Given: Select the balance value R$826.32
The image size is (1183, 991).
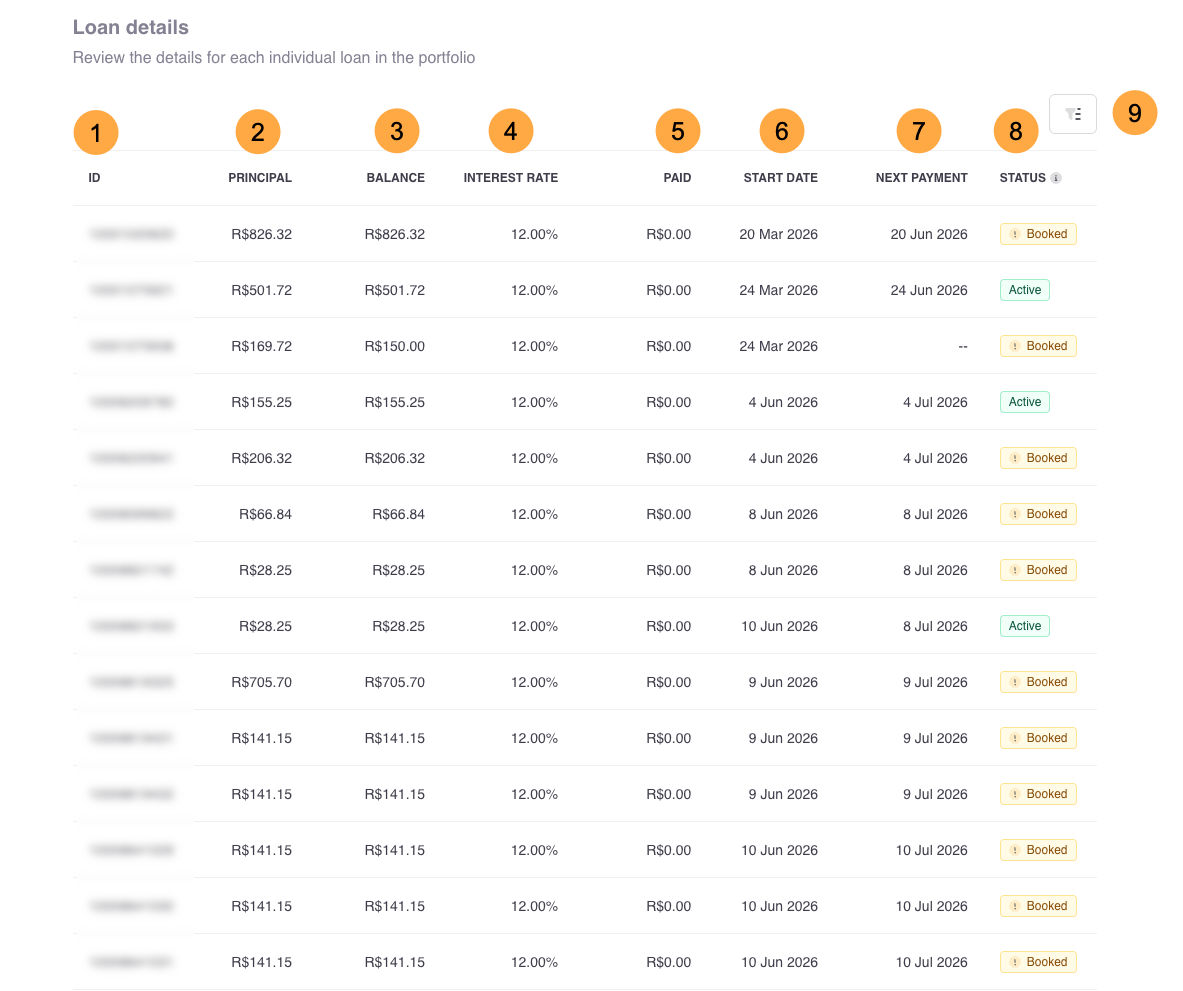Looking at the screenshot, I should (395, 235).
